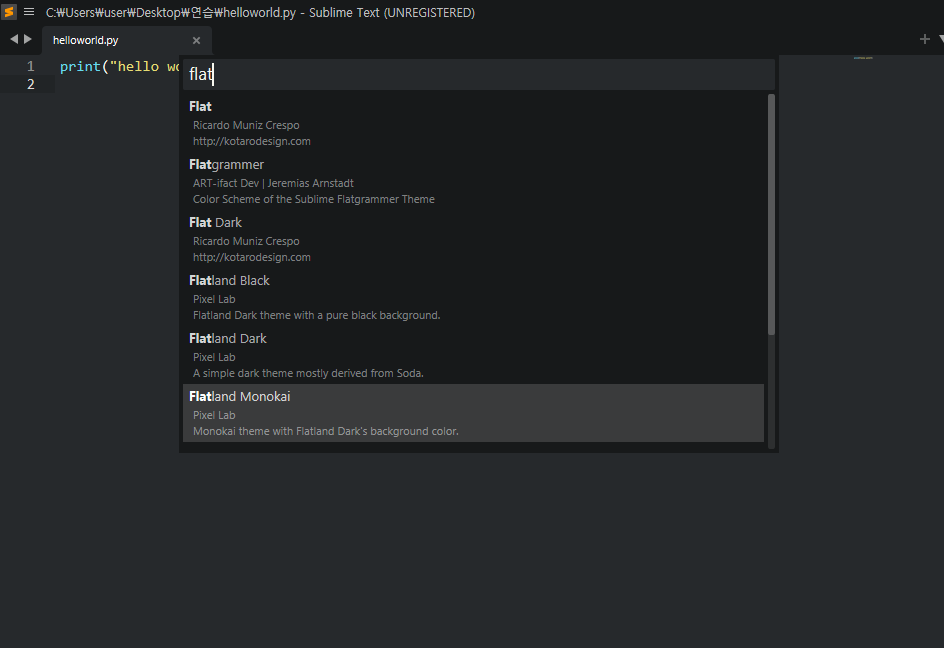Open the hamburger menu icon

click(x=28, y=12)
